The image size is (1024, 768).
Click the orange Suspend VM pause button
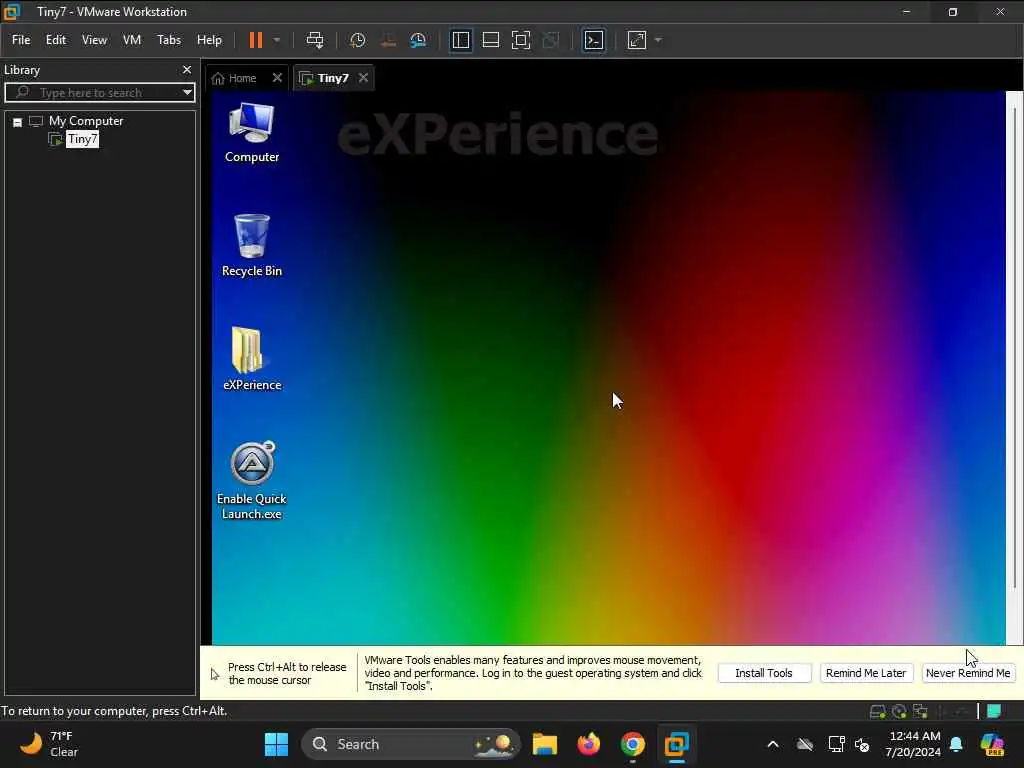click(255, 40)
